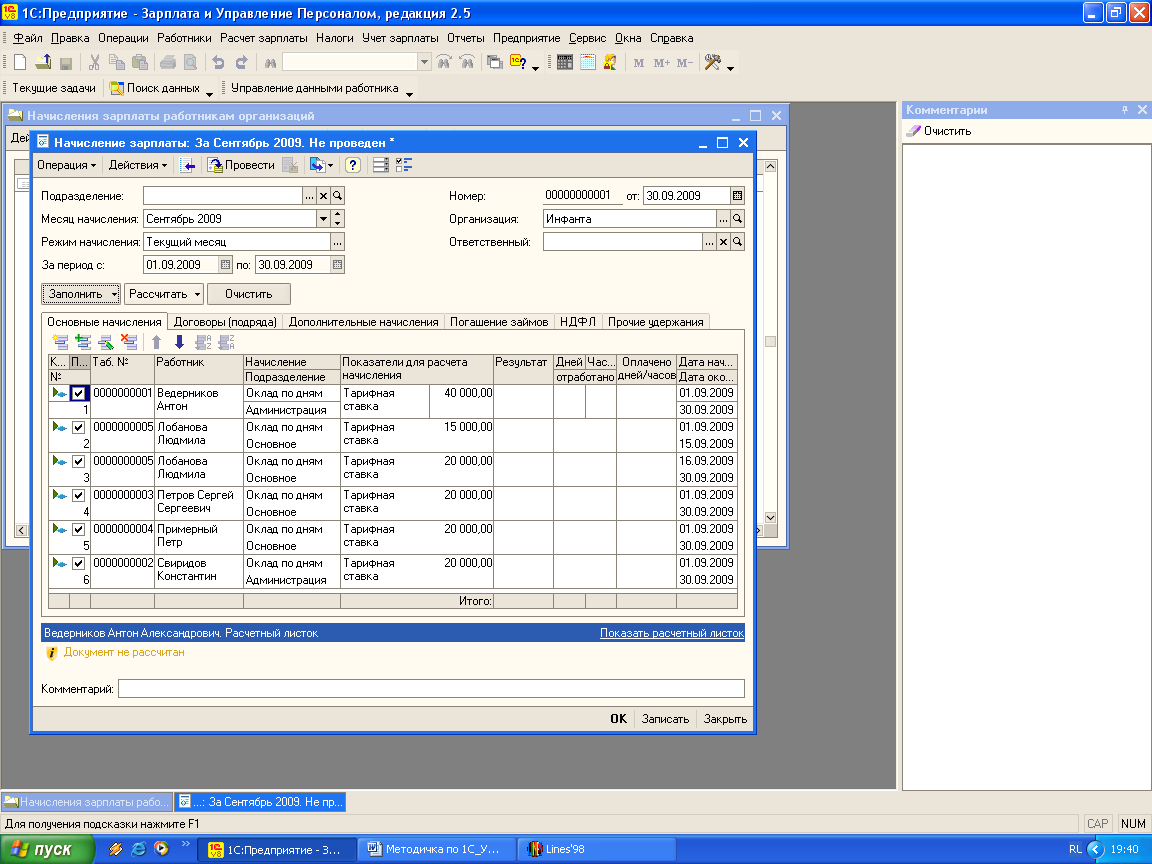Move row up with the up arrow icon
The height and width of the screenshot is (864, 1152).
point(156,342)
